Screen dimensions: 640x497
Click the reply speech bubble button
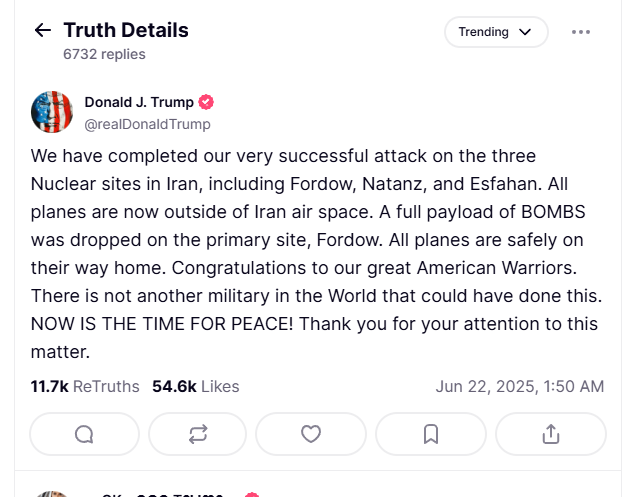pos(84,434)
